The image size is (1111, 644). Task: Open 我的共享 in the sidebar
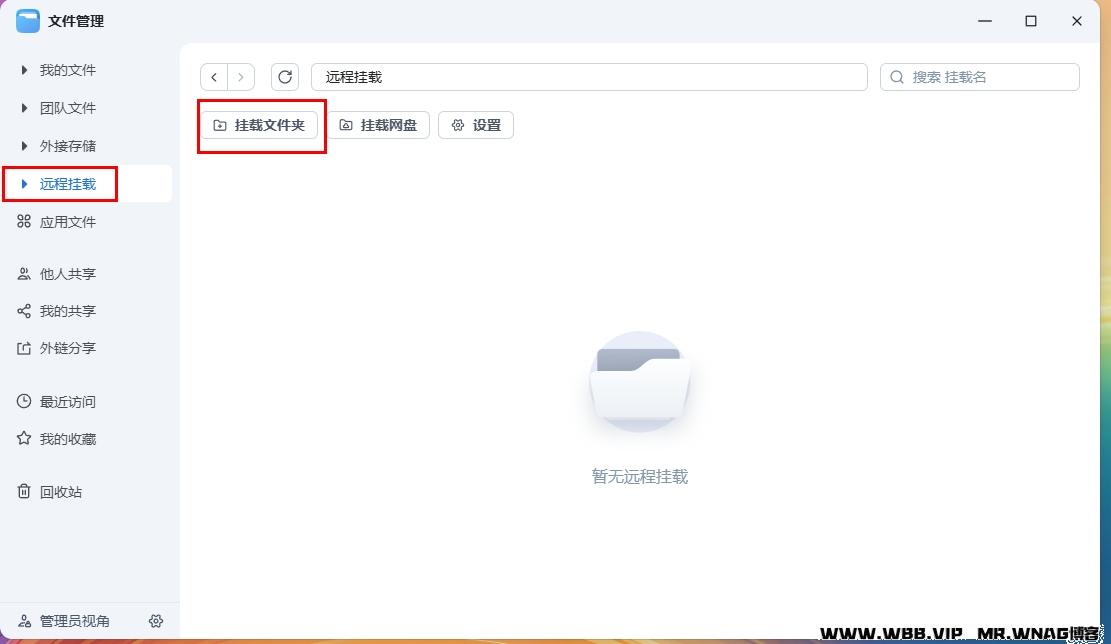tap(67, 311)
